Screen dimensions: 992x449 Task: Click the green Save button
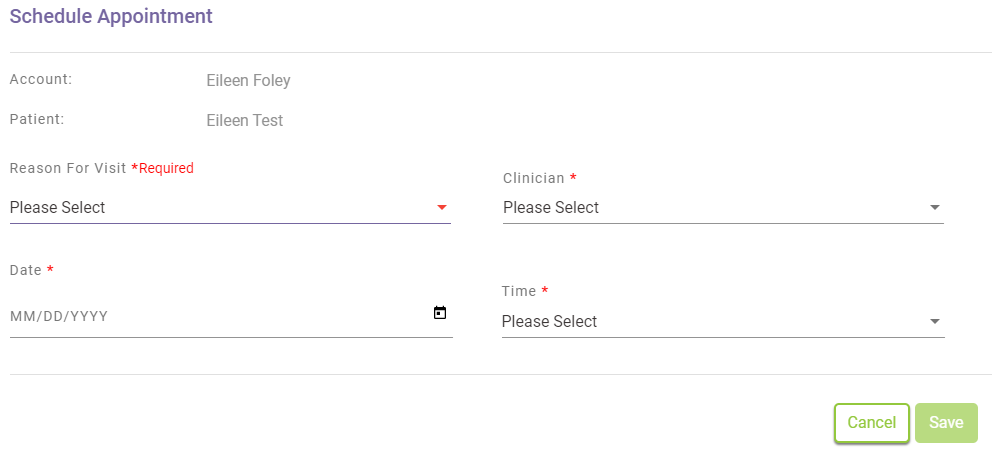pyautogui.click(x=945, y=423)
